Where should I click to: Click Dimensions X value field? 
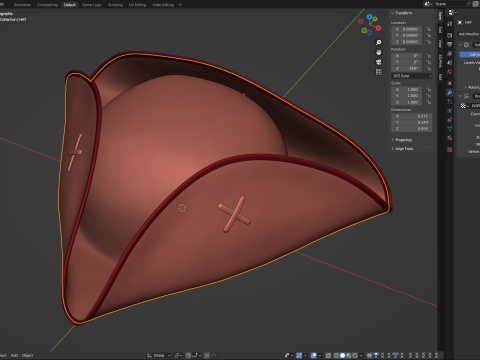click(x=412, y=116)
